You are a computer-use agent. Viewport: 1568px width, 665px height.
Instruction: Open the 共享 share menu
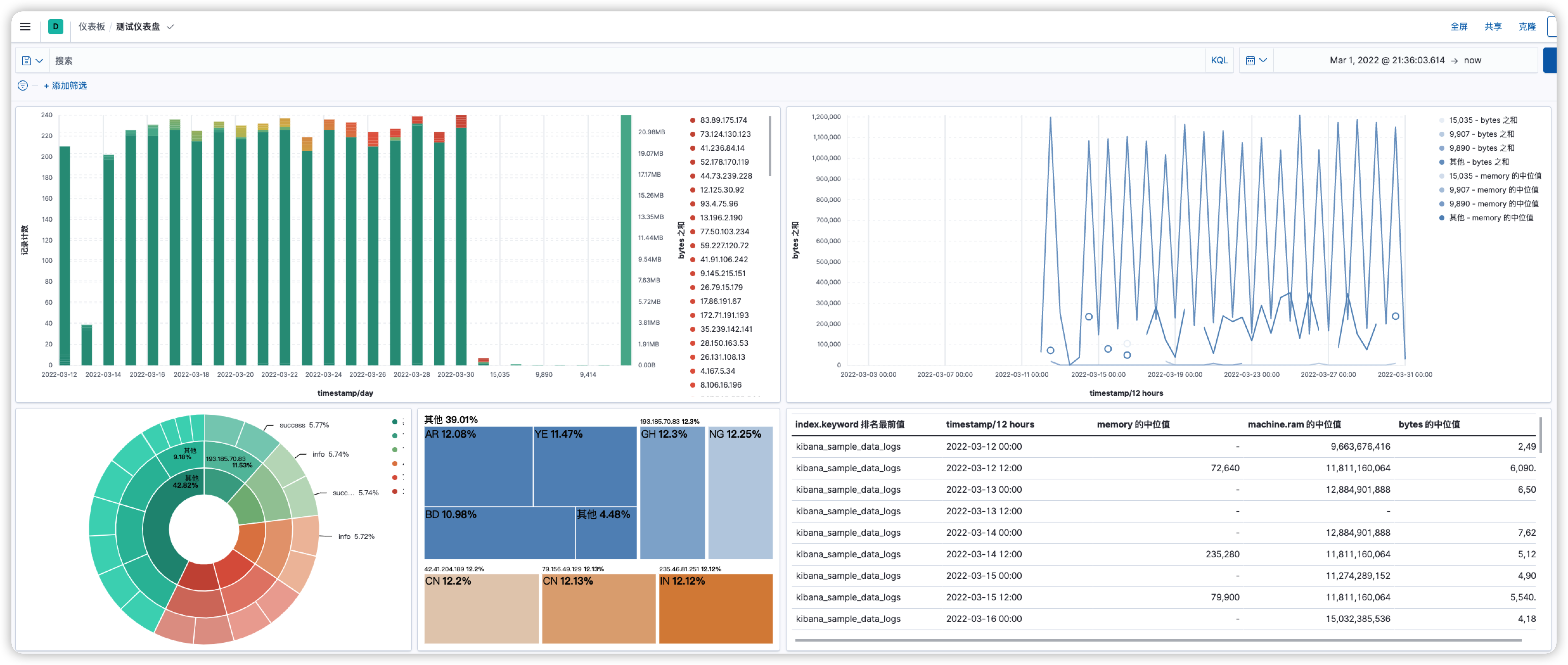point(1493,27)
